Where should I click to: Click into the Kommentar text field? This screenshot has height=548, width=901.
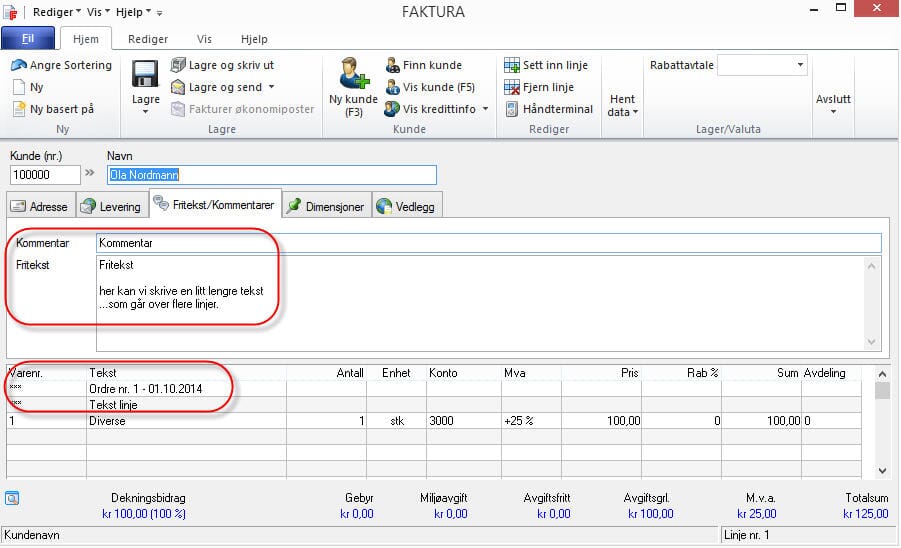click(x=488, y=243)
